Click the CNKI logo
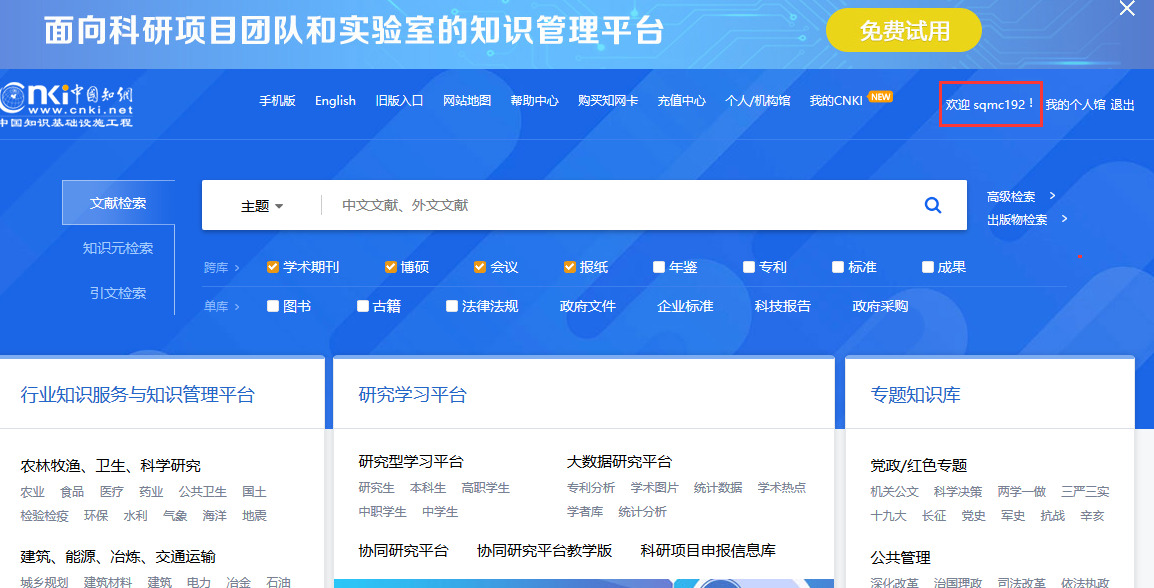Viewport: 1154px width, 588px height. click(66, 104)
